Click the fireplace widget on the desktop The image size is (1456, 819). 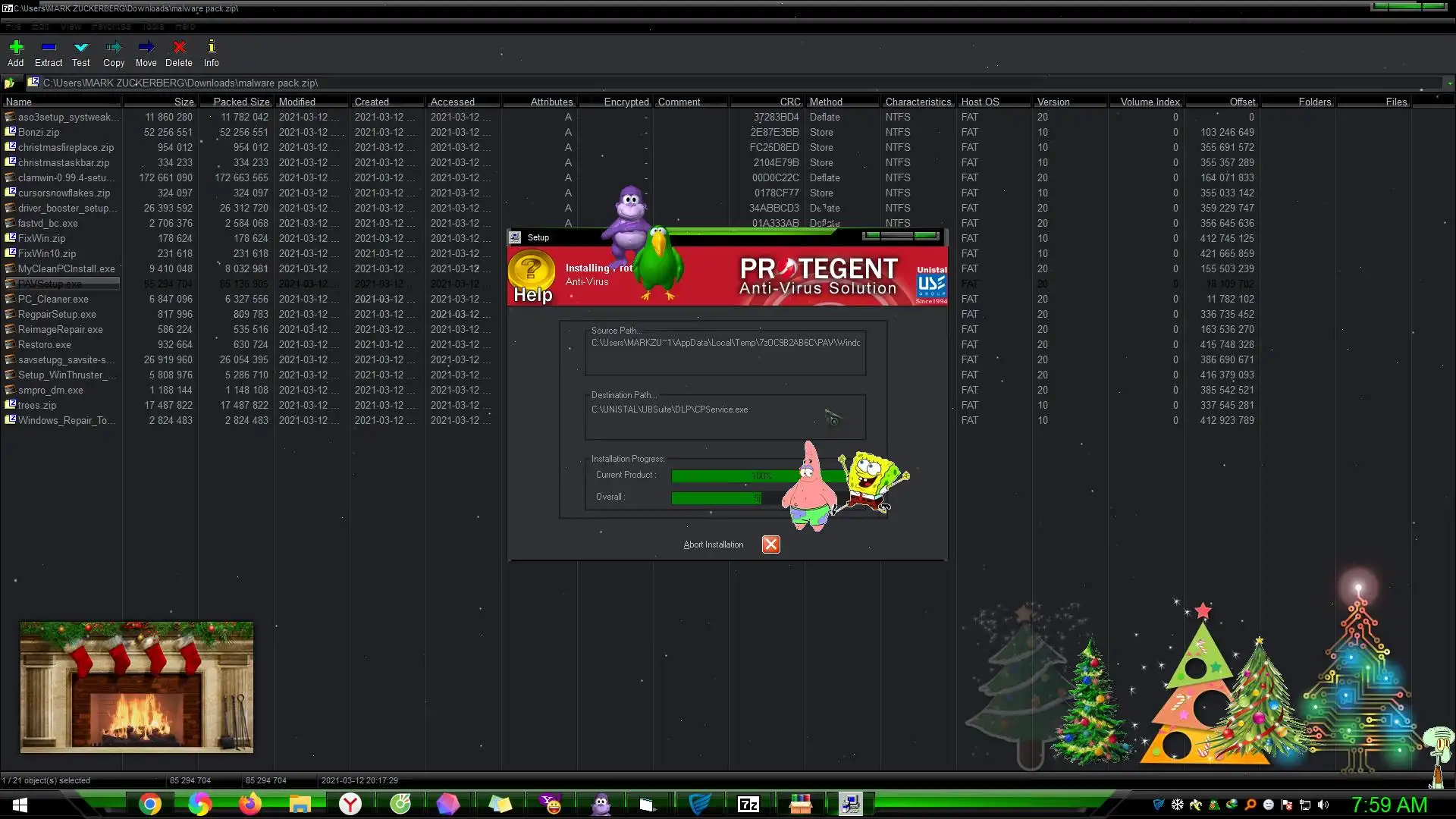click(136, 687)
